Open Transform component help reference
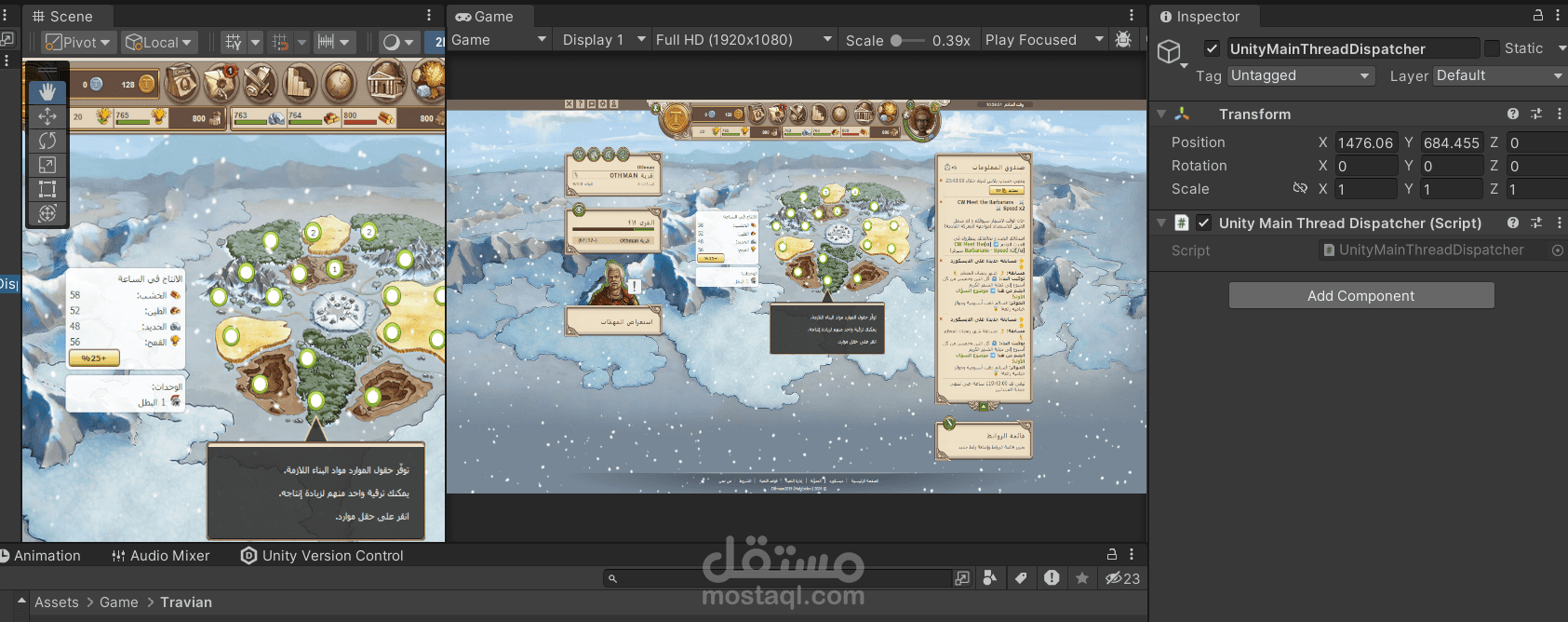The height and width of the screenshot is (622, 1568). pyautogui.click(x=1513, y=115)
